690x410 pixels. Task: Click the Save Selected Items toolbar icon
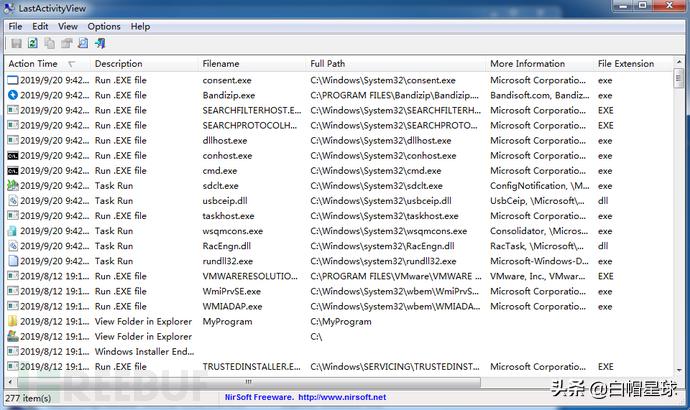coord(17,43)
